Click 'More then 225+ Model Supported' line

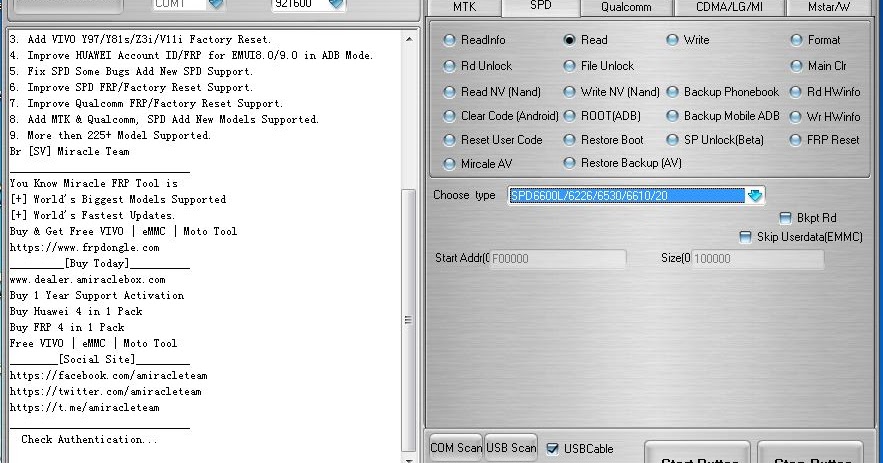click(x=110, y=136)
